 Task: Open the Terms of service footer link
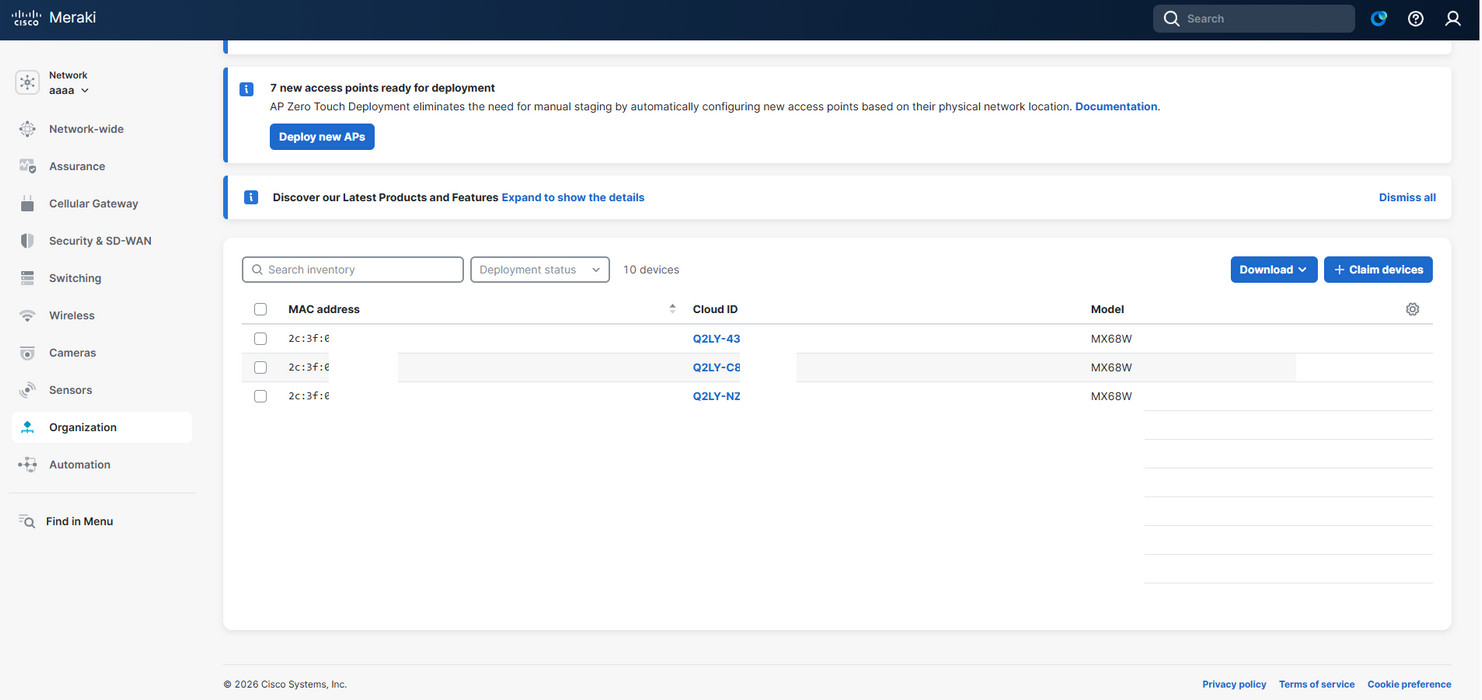(1317, 685)
